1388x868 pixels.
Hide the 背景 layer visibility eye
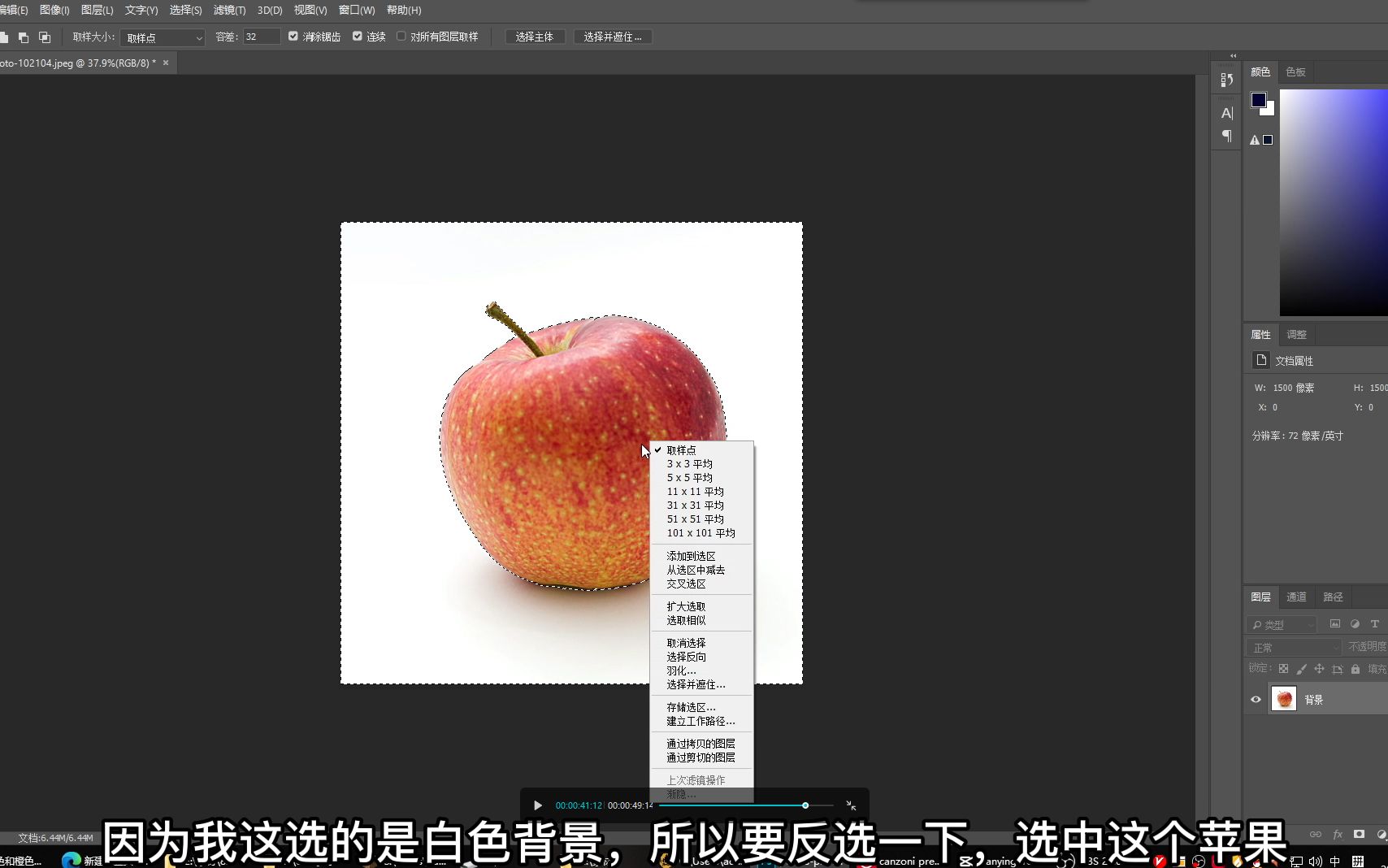click(1256, 698)
